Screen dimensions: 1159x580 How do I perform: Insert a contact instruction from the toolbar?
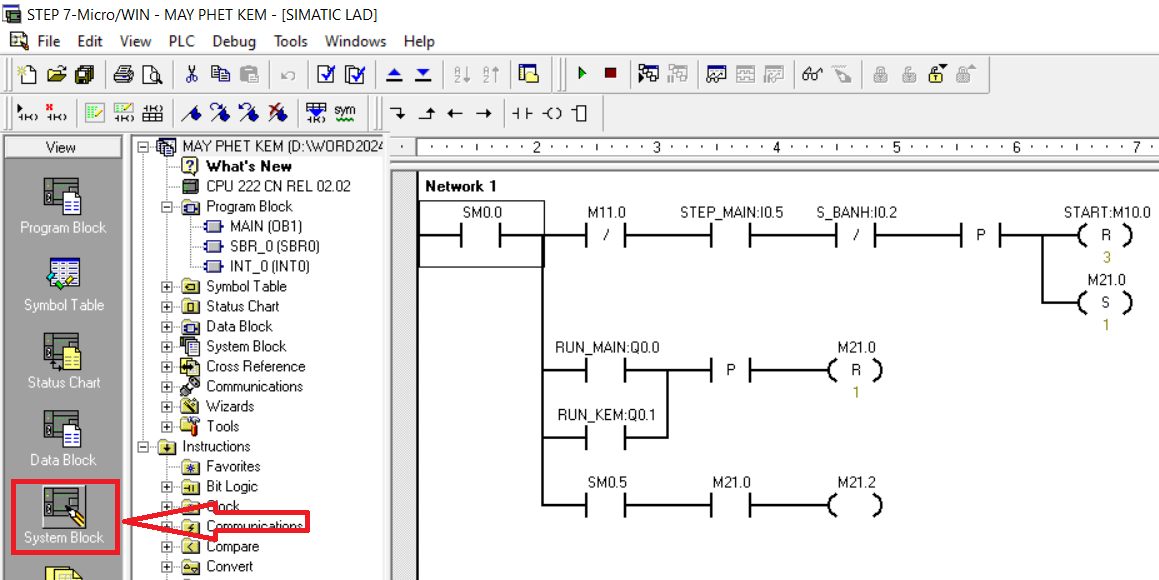(x=523, y=113)
